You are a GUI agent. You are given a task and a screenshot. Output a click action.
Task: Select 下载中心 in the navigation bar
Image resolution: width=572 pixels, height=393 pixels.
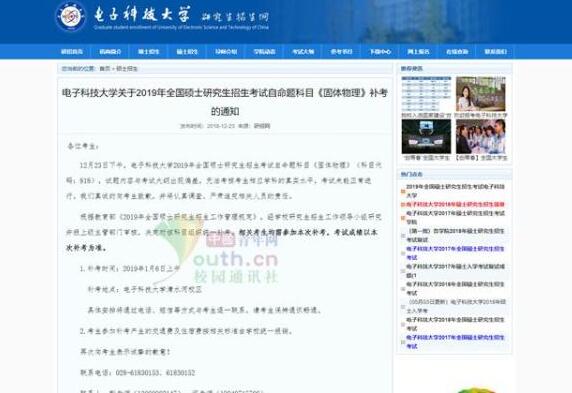click(x=380, y=52)
